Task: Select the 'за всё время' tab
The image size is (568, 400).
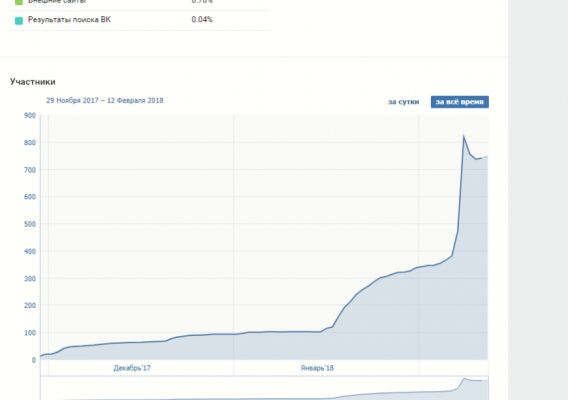Action: click(460, 102)
